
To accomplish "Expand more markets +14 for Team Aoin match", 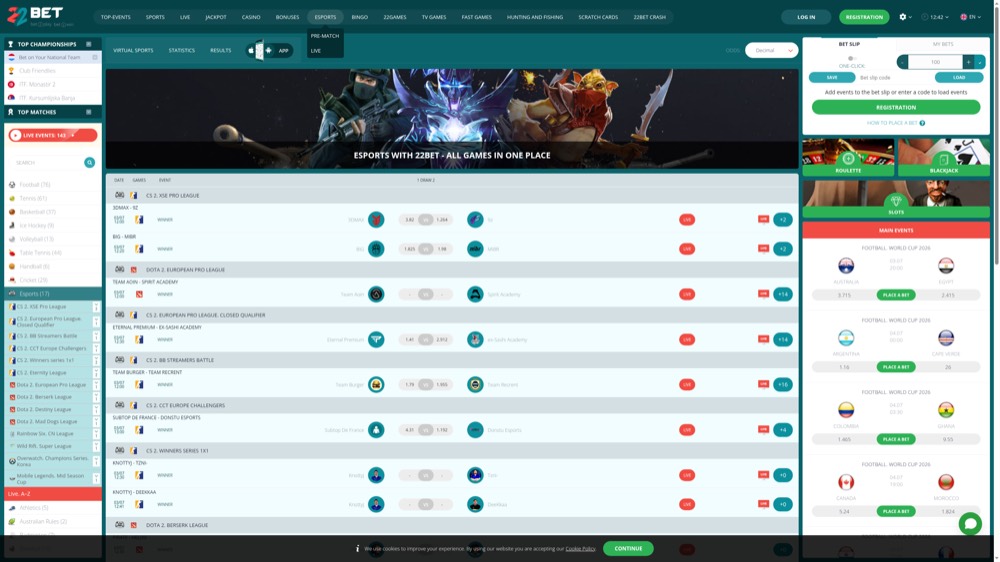I will pyautogui.click(x=783, y=294).
